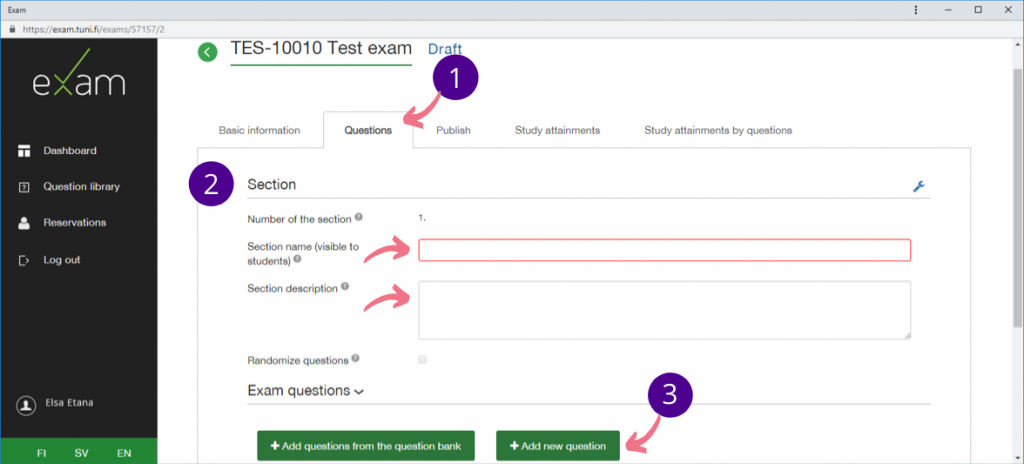Click the Reservations person icon
This screenshot has width=1024, height=464.
click(x=24, y=223)
